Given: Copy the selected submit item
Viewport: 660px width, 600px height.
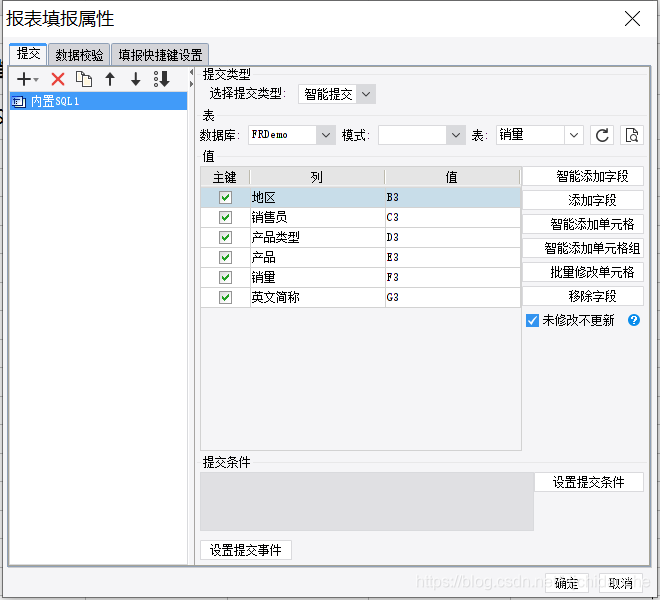Looking at the screenshot, I should point(84,79).
